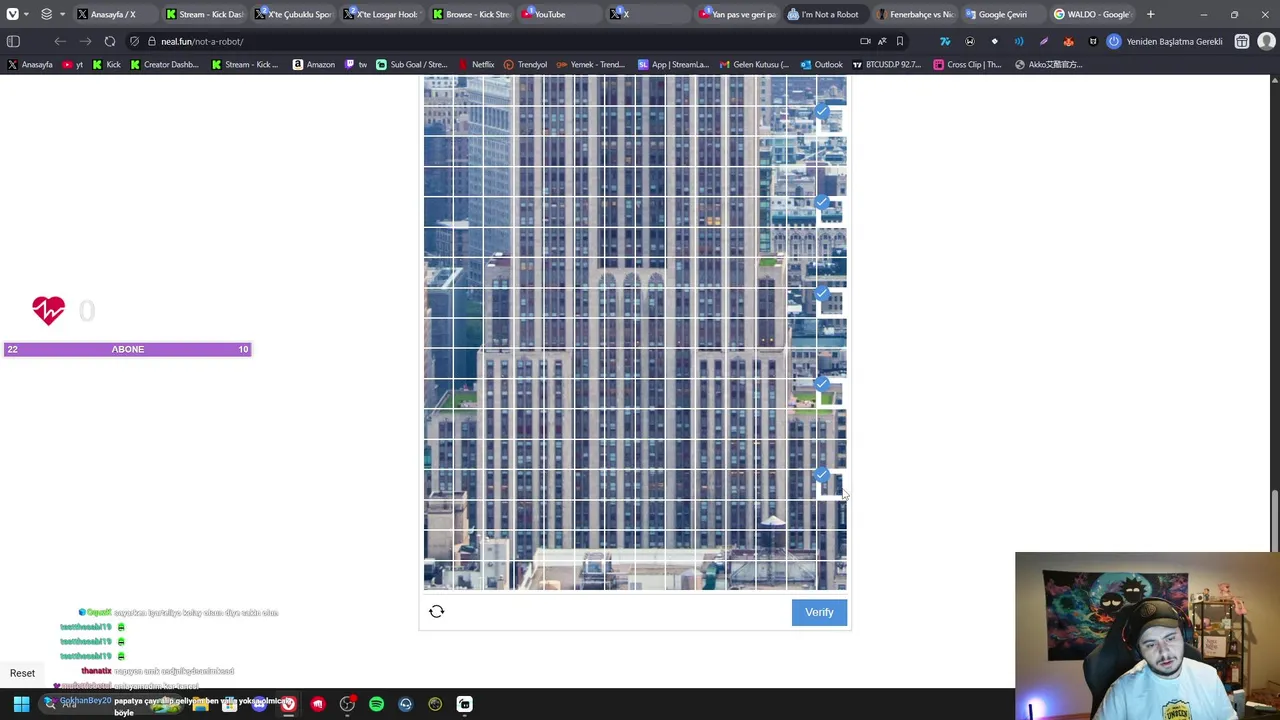Switch to the WALDO - Google tab

1092,14
